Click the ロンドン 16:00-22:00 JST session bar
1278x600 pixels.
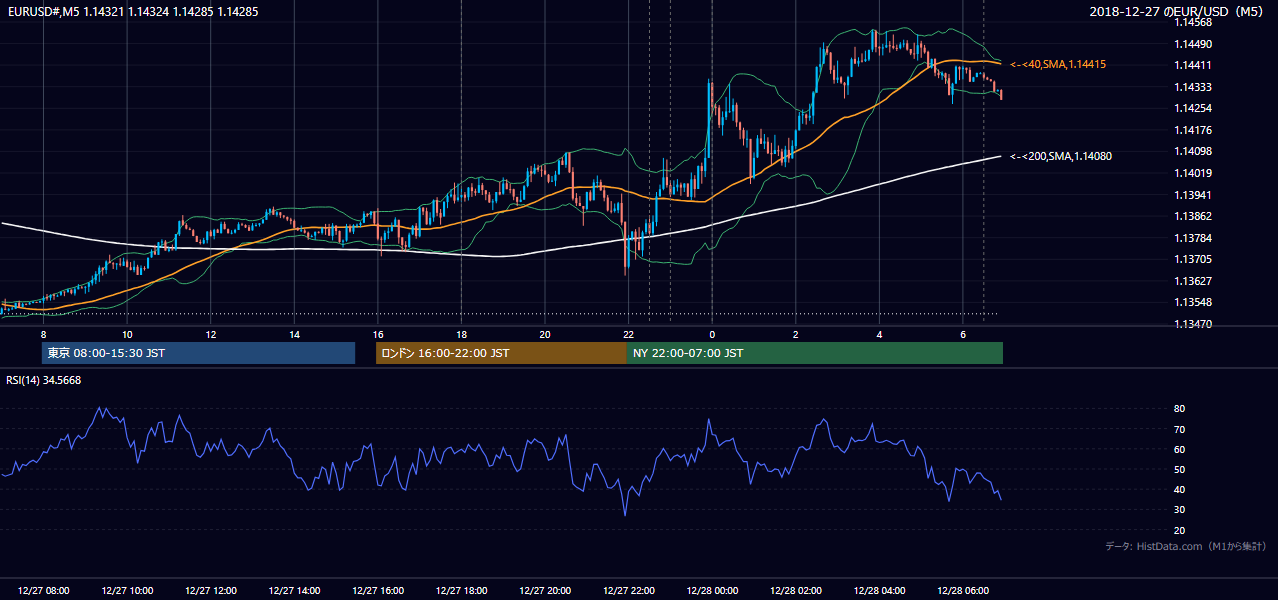pos(501,353)
